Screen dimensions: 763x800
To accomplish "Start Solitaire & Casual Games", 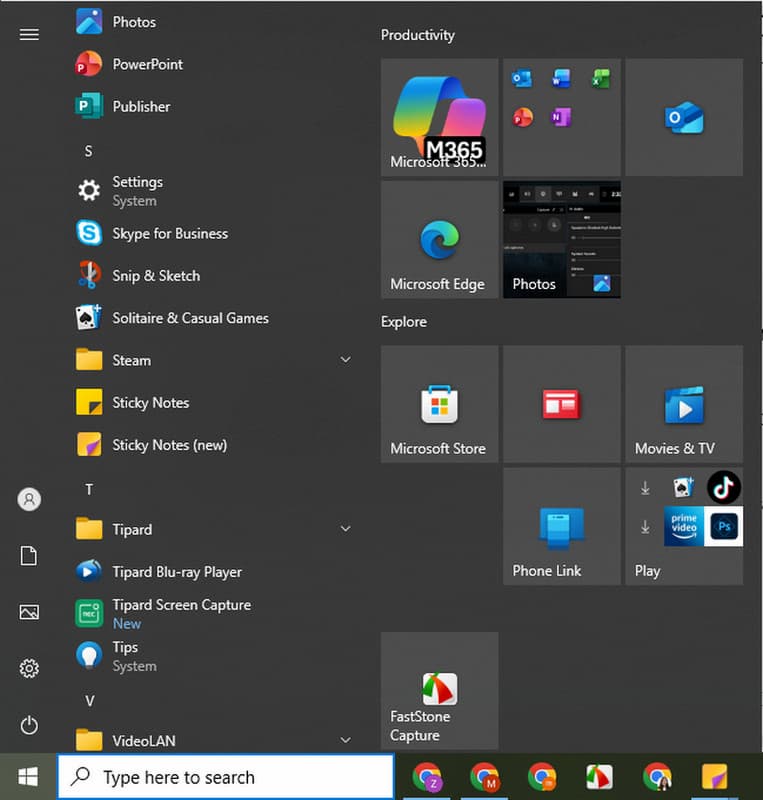I will pos(214,318).
